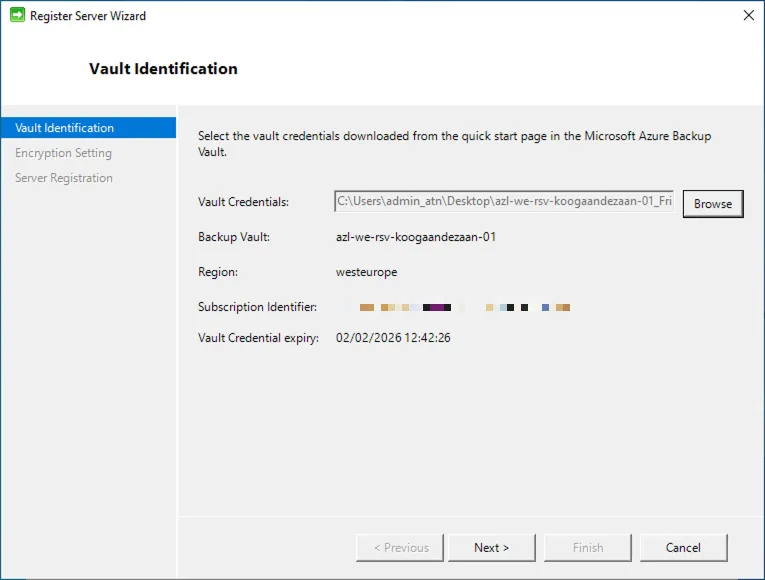Screen dimensions: 765x580
Task: Cancel the registration wizard
Action: pos(683,547)
